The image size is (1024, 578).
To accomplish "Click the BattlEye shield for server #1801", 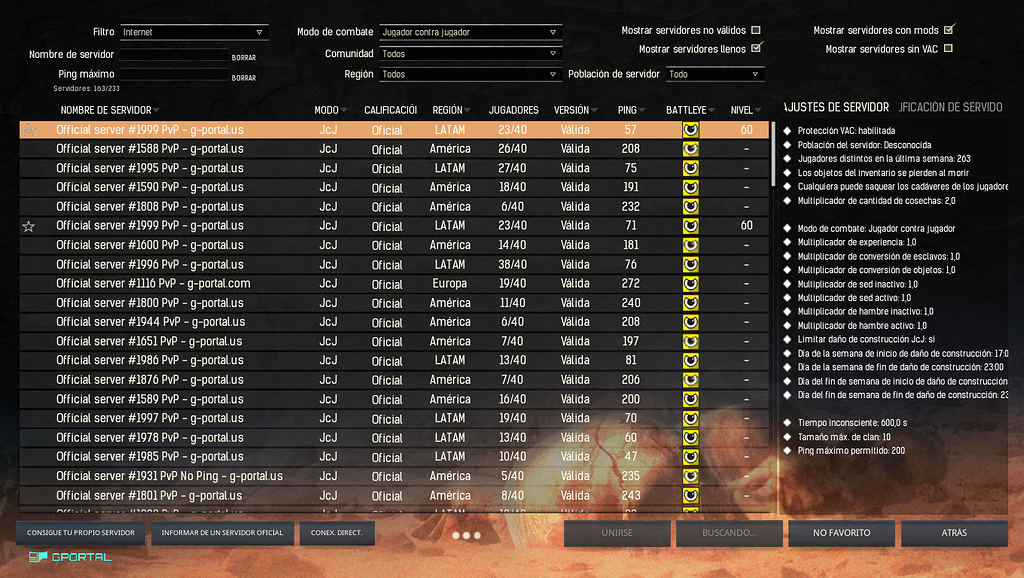I will coord(689,495).
